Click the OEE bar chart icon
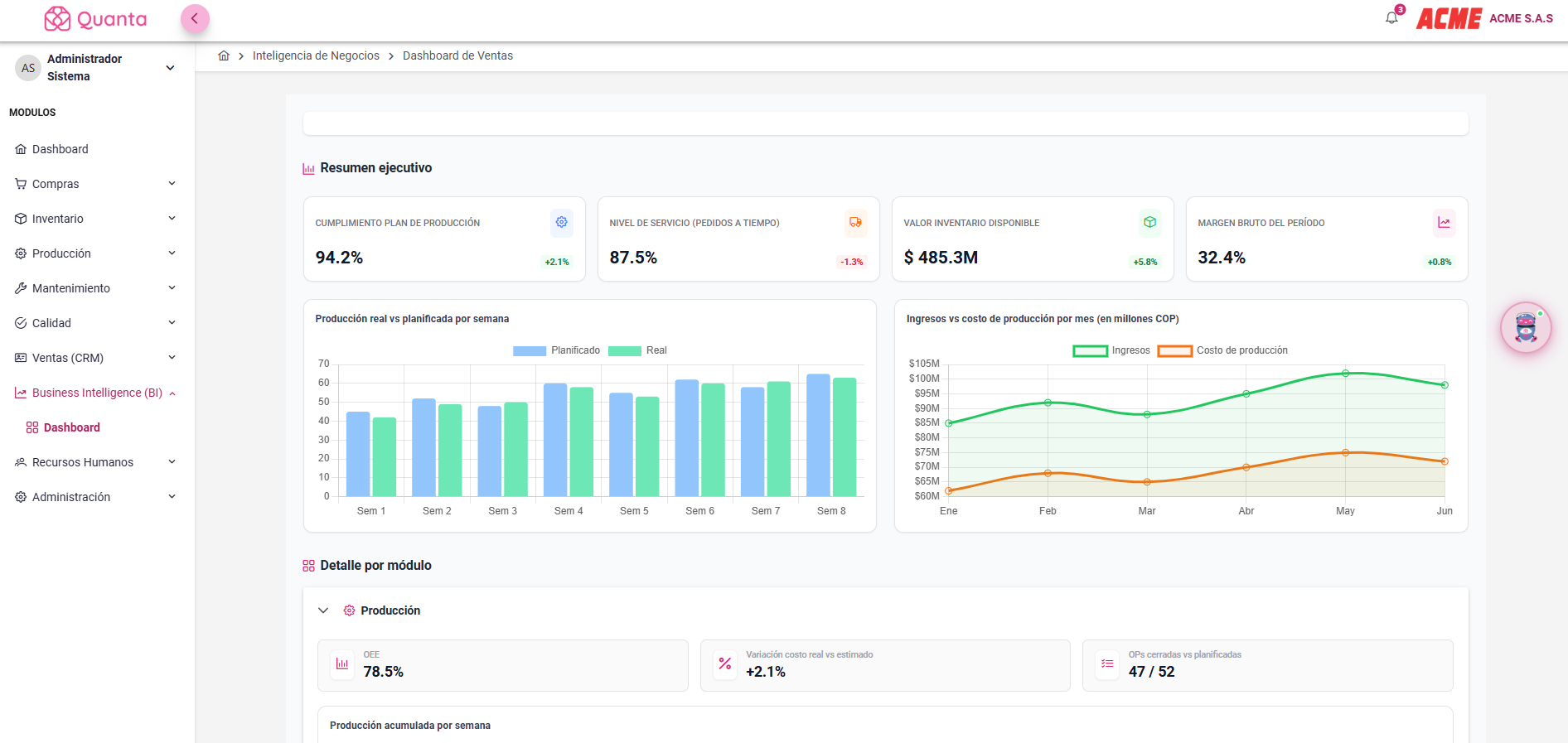Viewport: 1568px width, 743px height. [x=342, y=663]
